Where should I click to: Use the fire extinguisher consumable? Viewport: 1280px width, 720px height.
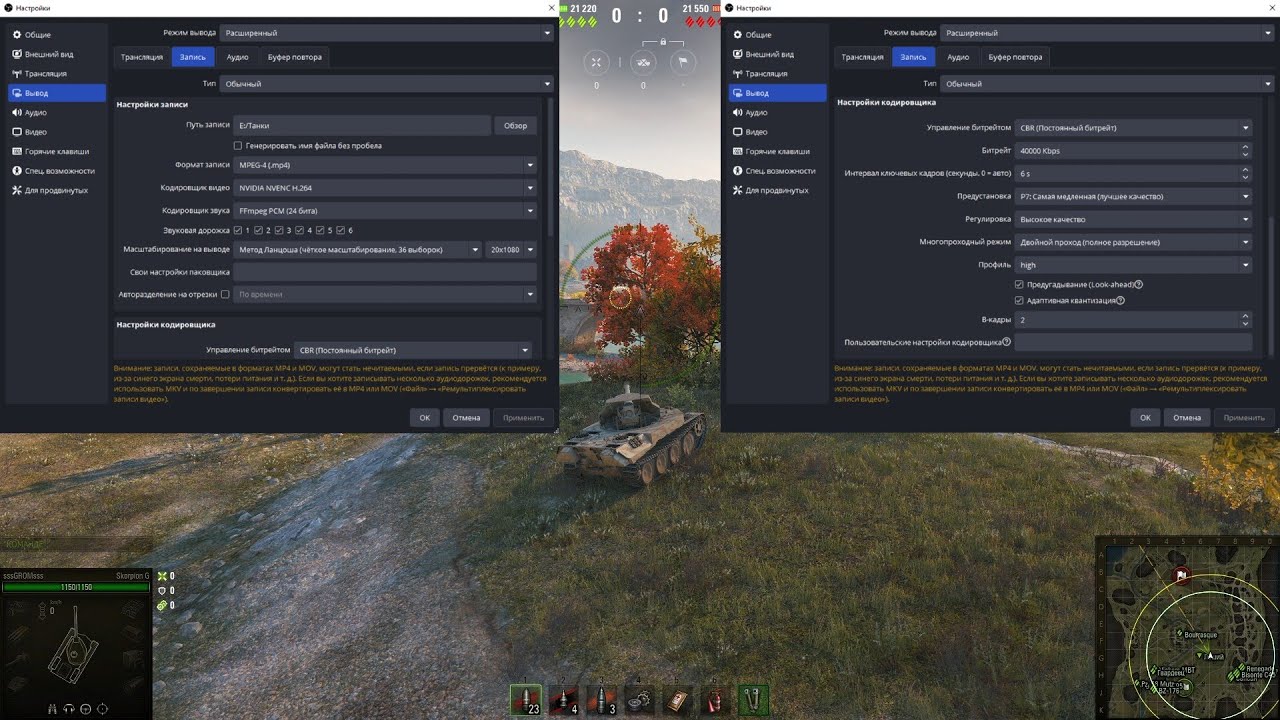point(715,700)
